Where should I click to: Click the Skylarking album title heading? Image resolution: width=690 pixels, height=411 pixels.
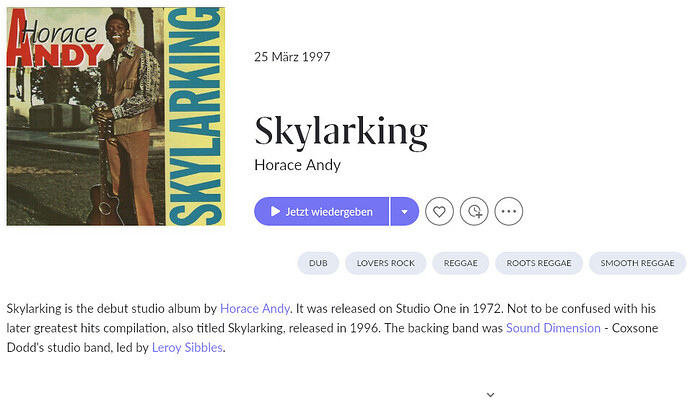click(341, 131)
